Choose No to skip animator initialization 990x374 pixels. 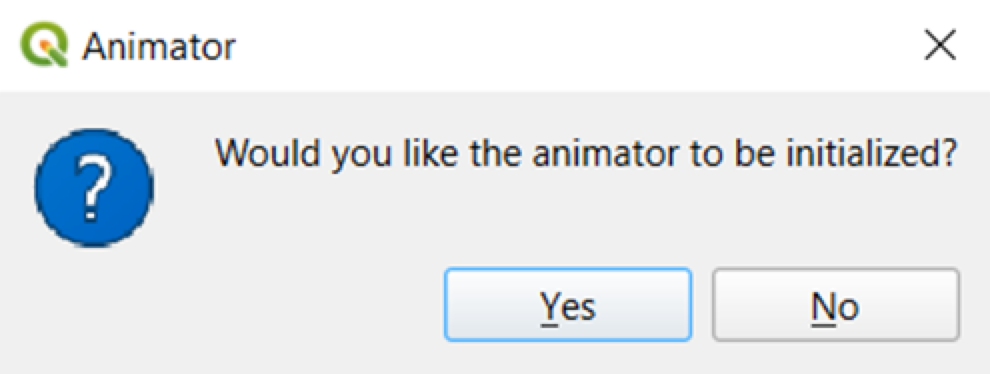(836, 305)
